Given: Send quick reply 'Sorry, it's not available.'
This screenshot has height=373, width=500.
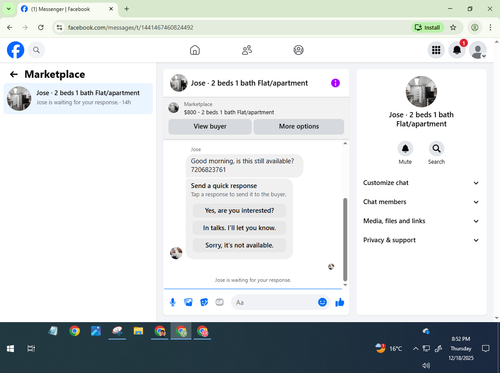Looking at the screenshot, I should (239, 245).
